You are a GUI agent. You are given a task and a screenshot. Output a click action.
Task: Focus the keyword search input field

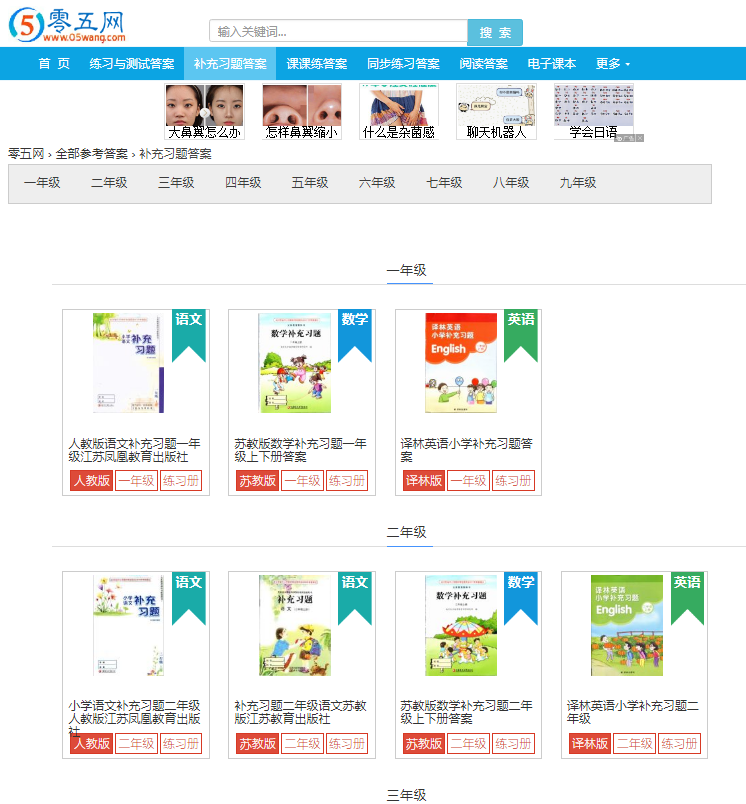[338, 31]
